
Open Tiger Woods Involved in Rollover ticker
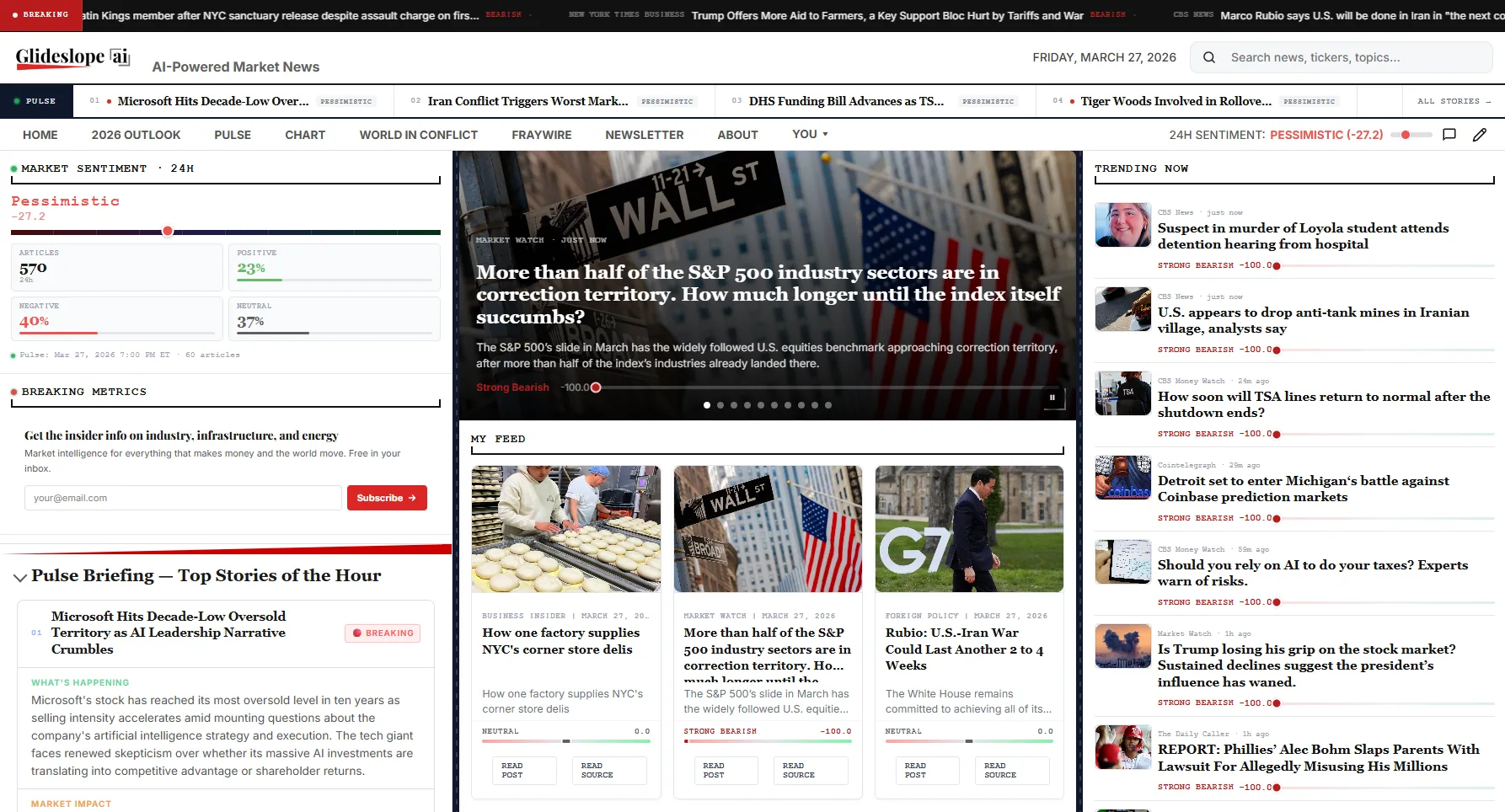pos(1176,101)
